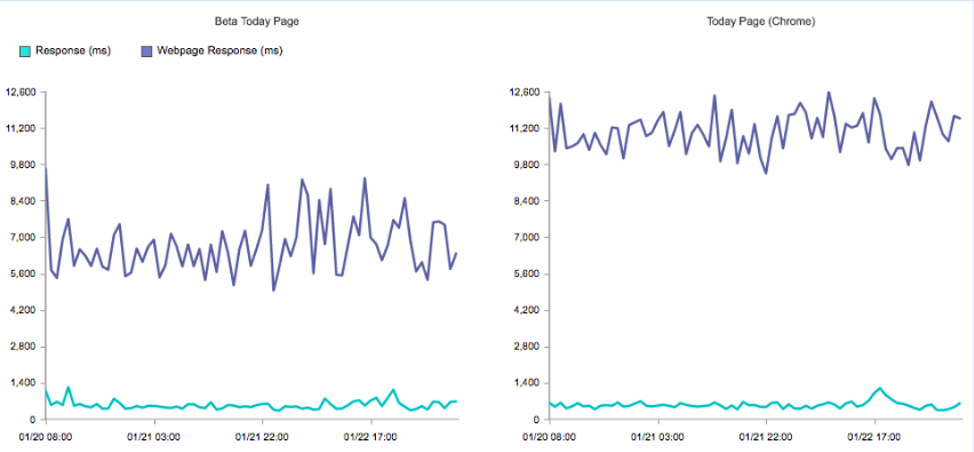Screen dimensions: 974x452
Task: Click the 12,600 label on Beta Today Page chart
Action: [21, 92]
